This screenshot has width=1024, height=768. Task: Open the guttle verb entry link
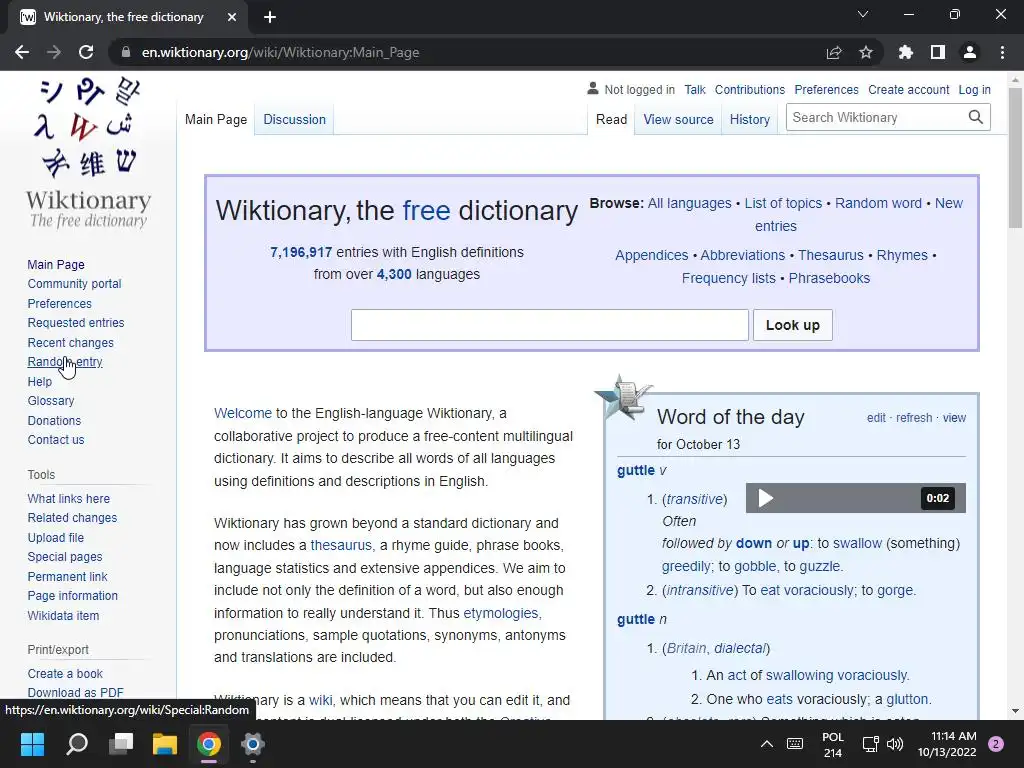coord(635,470)
